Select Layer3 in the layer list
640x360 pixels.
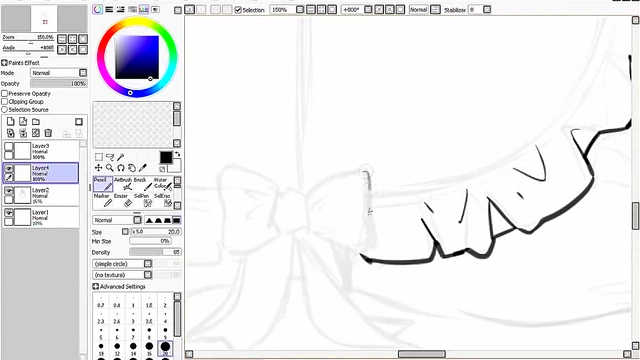point(41,151)
